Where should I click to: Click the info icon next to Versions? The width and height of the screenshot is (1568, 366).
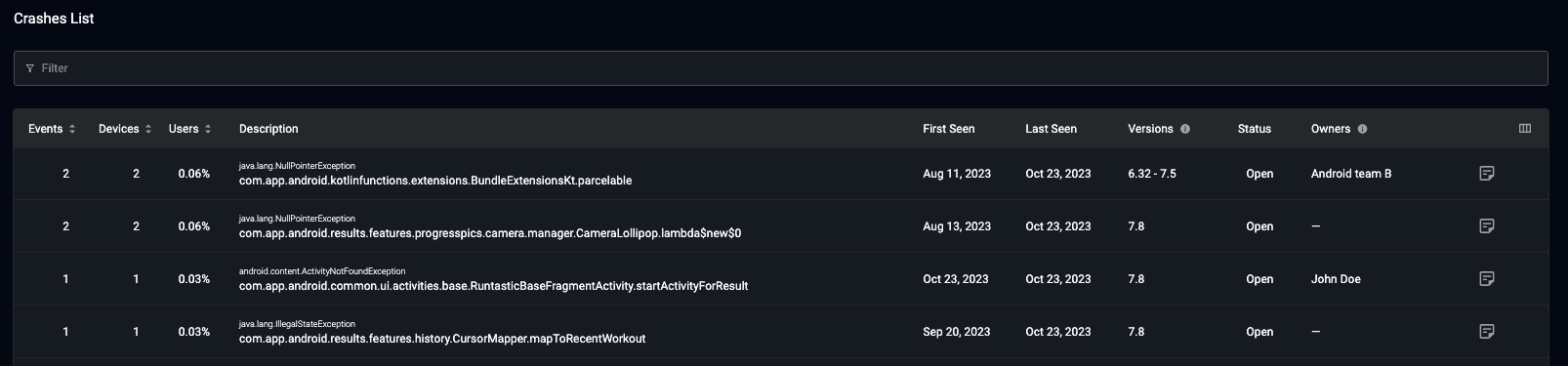1185,129
